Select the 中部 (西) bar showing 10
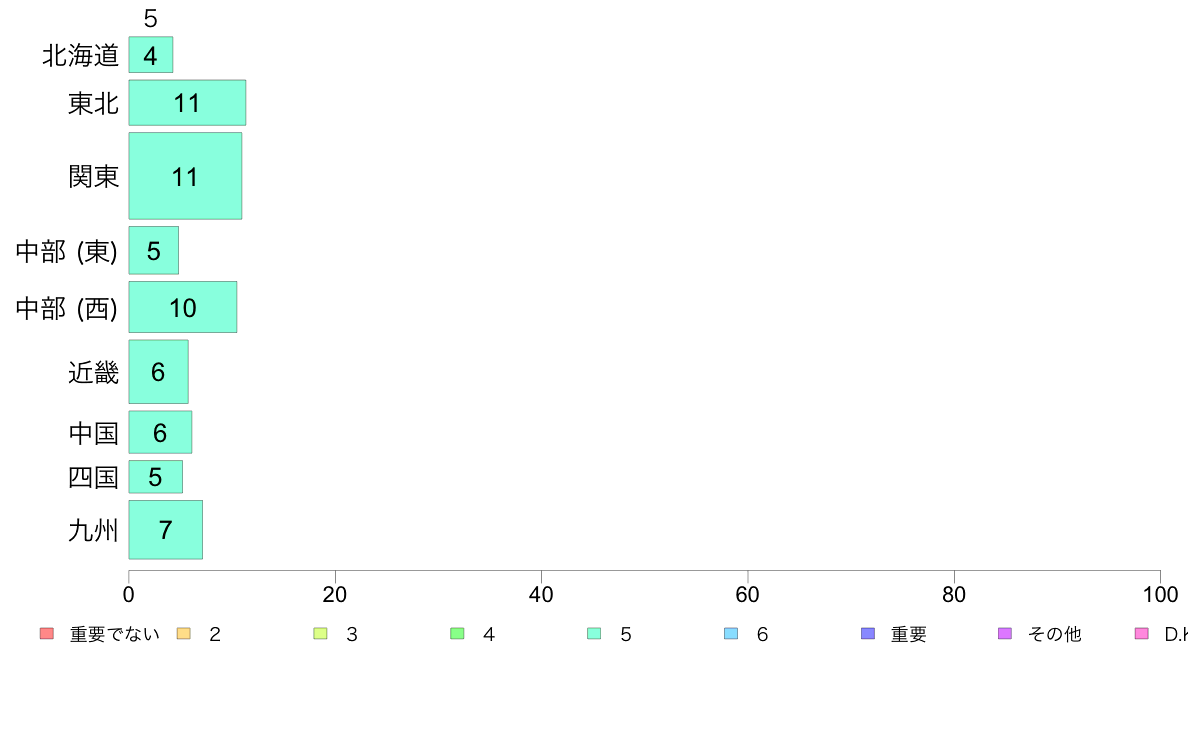 pyautogui.click(x=183, y=307)
